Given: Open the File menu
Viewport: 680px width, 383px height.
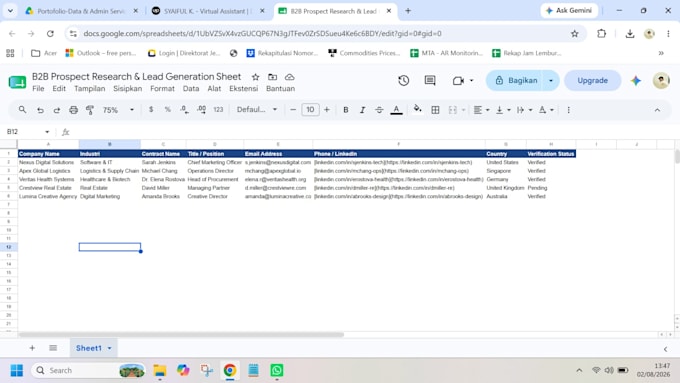Looking at the screenshot, I should click(x=38, y=88).
